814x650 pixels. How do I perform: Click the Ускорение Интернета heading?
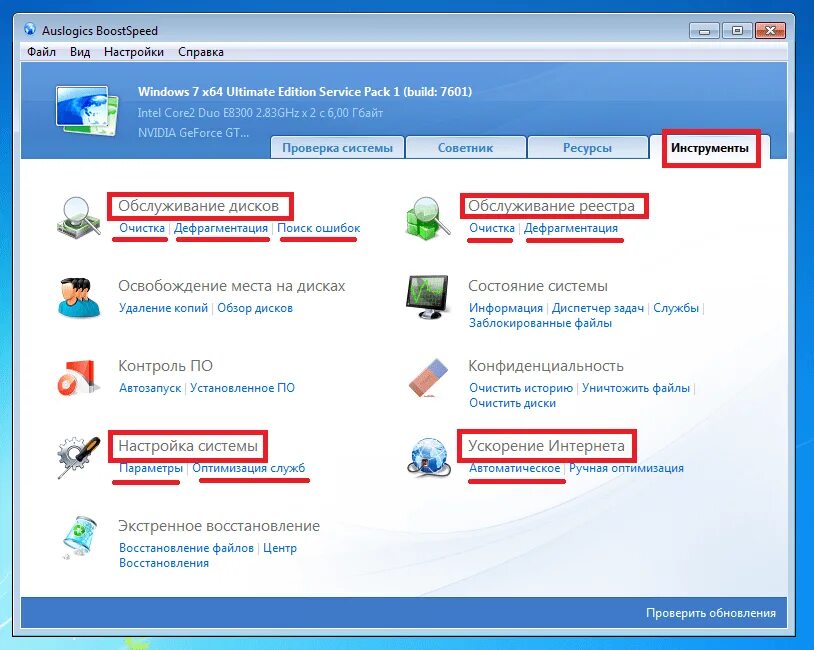tap(546, 446)
